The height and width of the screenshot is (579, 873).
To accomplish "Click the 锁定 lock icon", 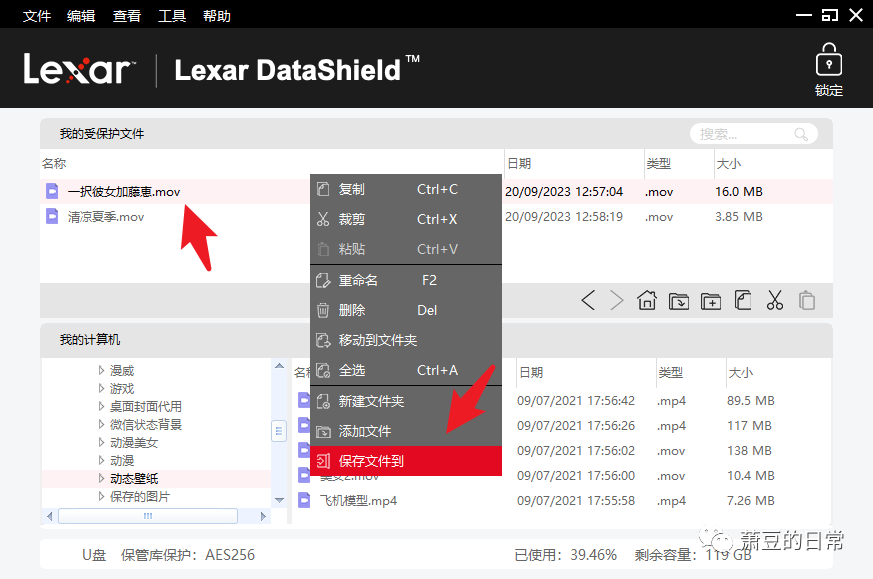I will point(828,60).
